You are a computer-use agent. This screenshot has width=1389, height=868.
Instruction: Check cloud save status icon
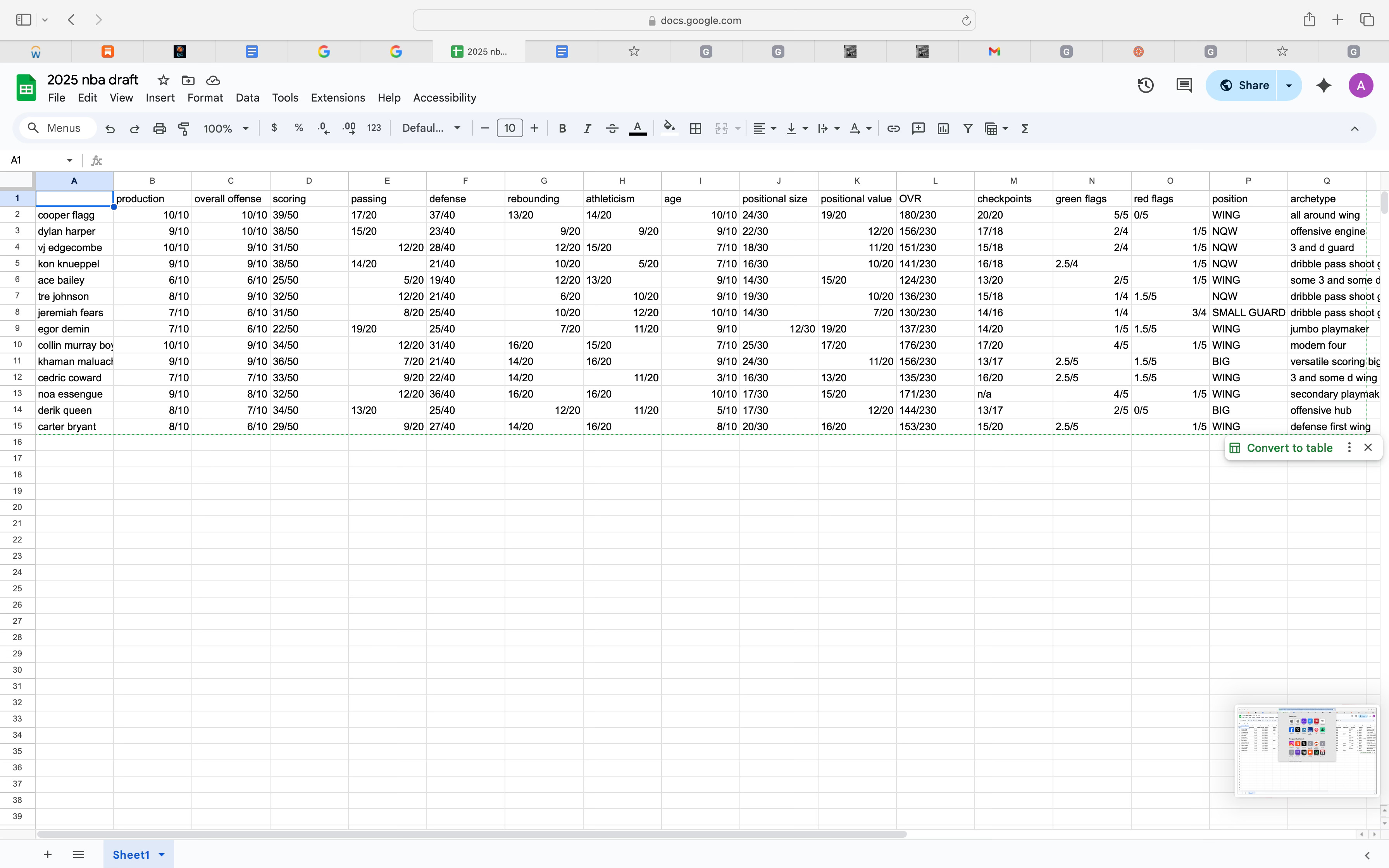[x=213, y=80]
